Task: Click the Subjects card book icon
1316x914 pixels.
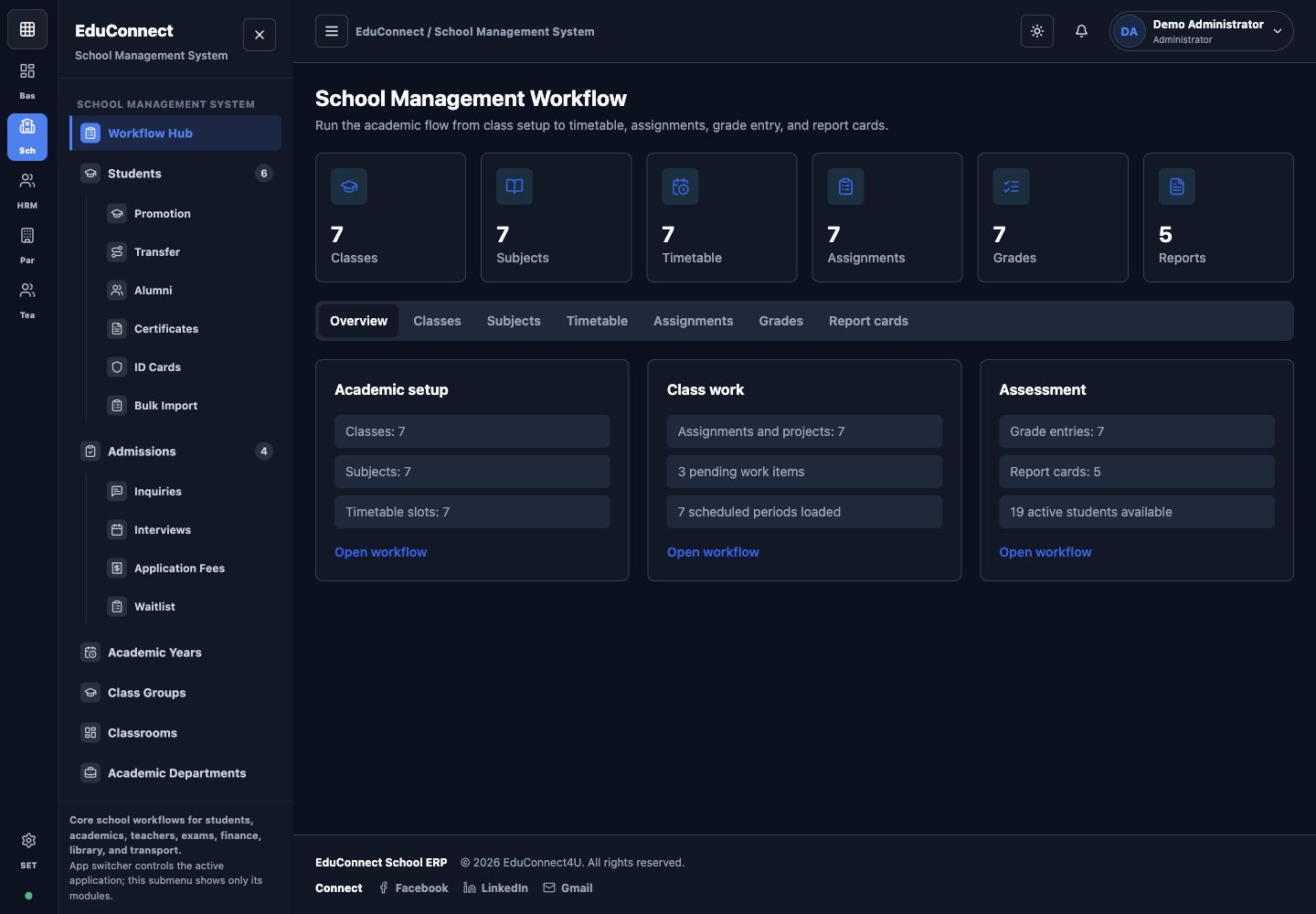Action: [515, 186]
